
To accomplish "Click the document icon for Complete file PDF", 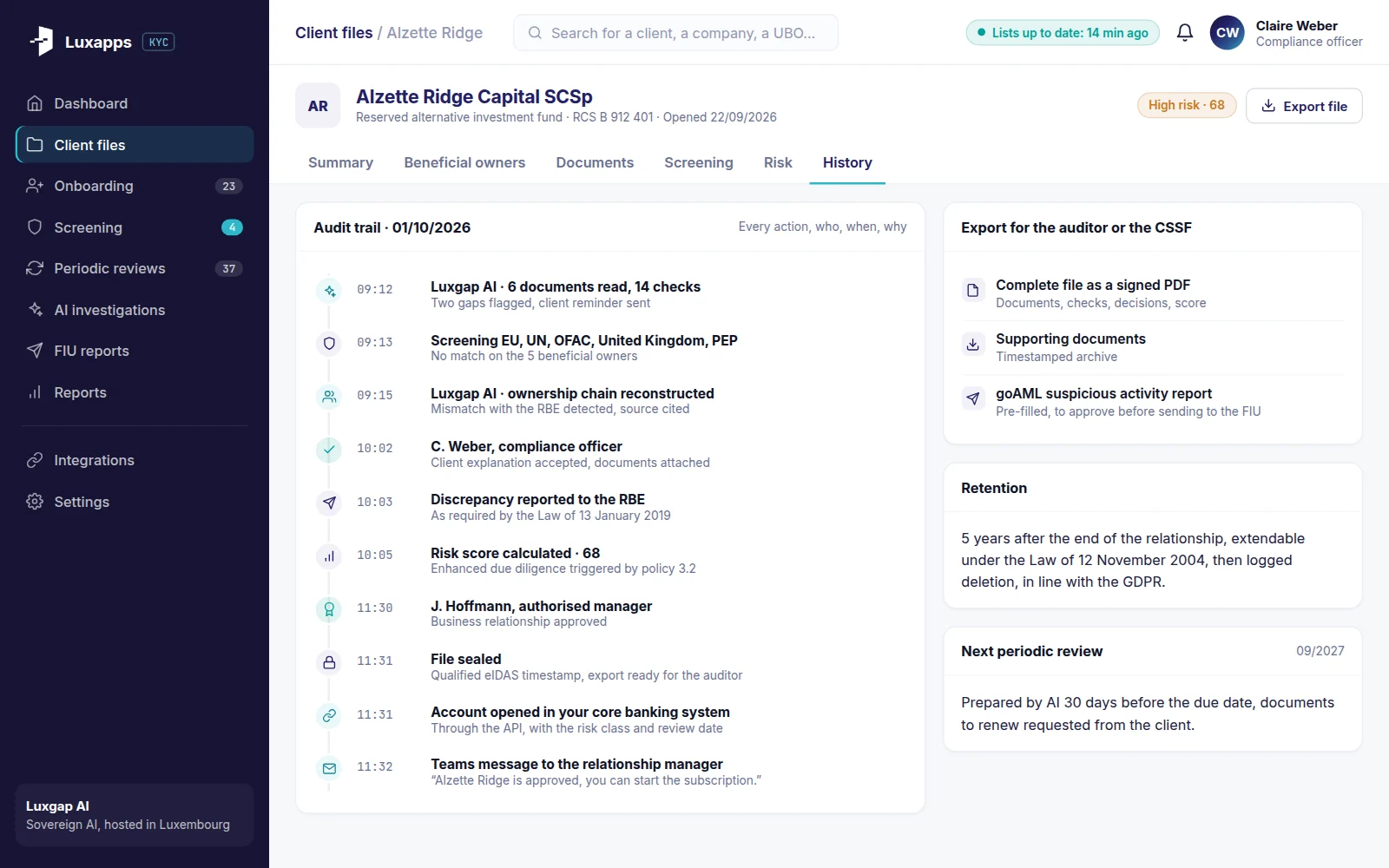I will pos(973,290).
